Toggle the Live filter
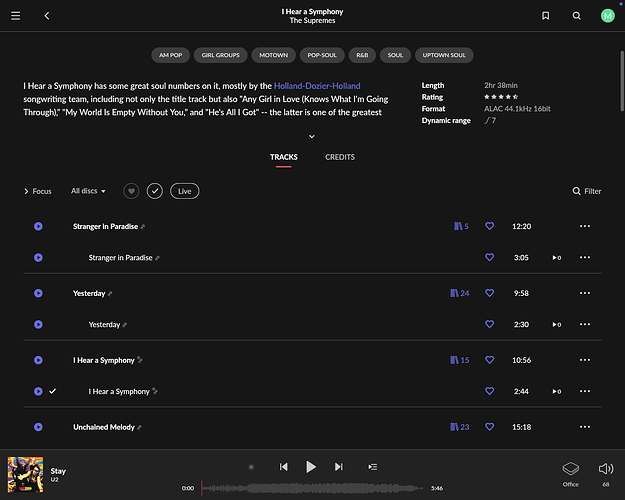The width and height of the screenshot is (625, 500). [185, 191]
